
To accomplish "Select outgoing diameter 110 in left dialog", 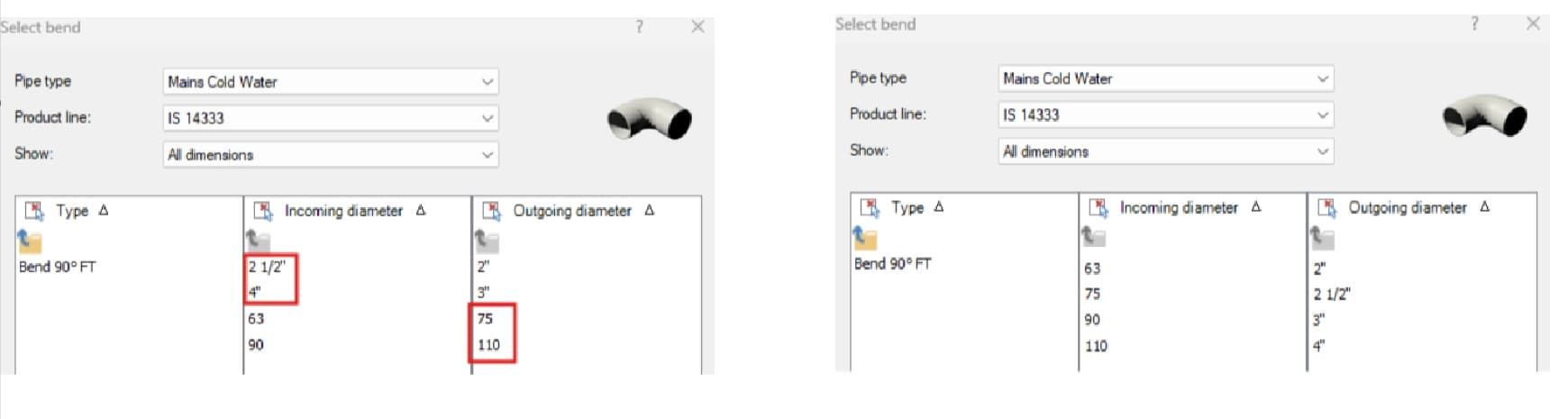I will (488, 345).
